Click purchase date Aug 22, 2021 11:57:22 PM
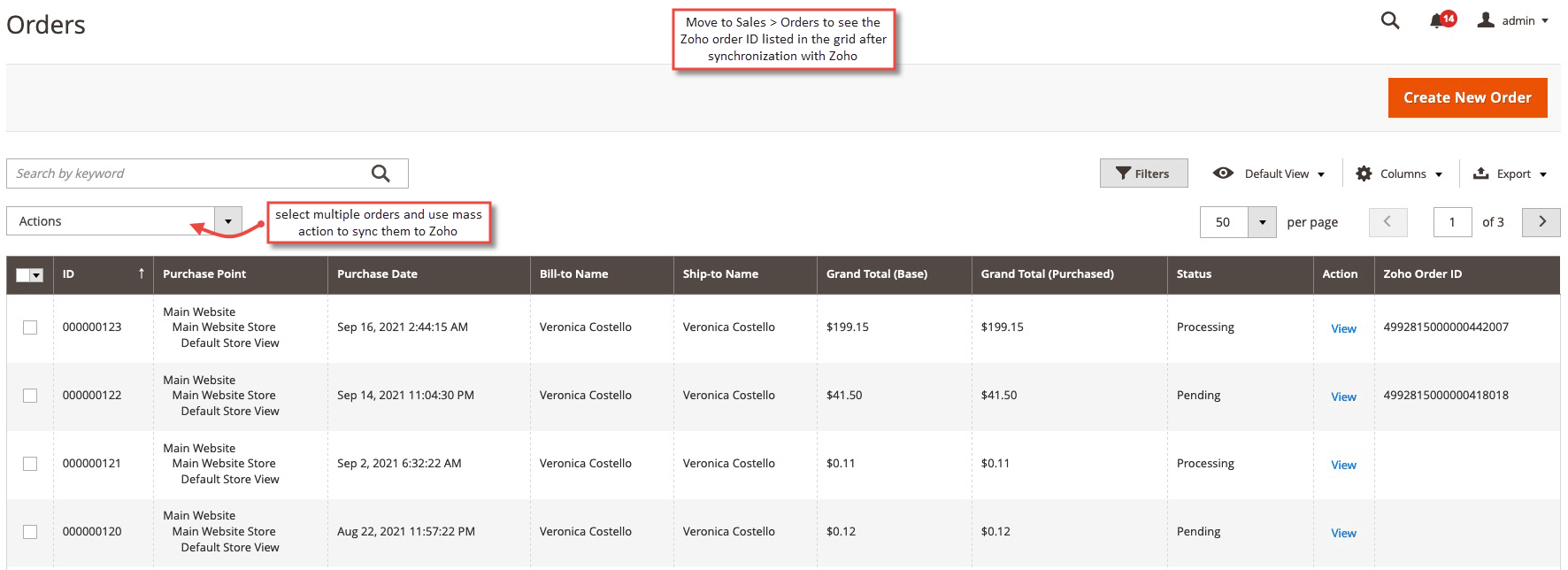1568x570 pixels. click(406, 532)
